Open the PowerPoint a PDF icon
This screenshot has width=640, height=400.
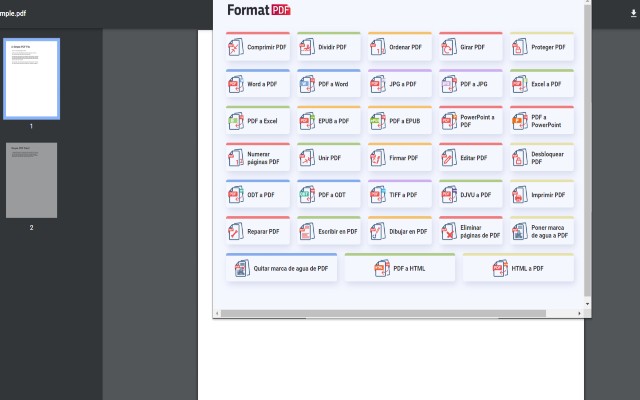[449, 121]
